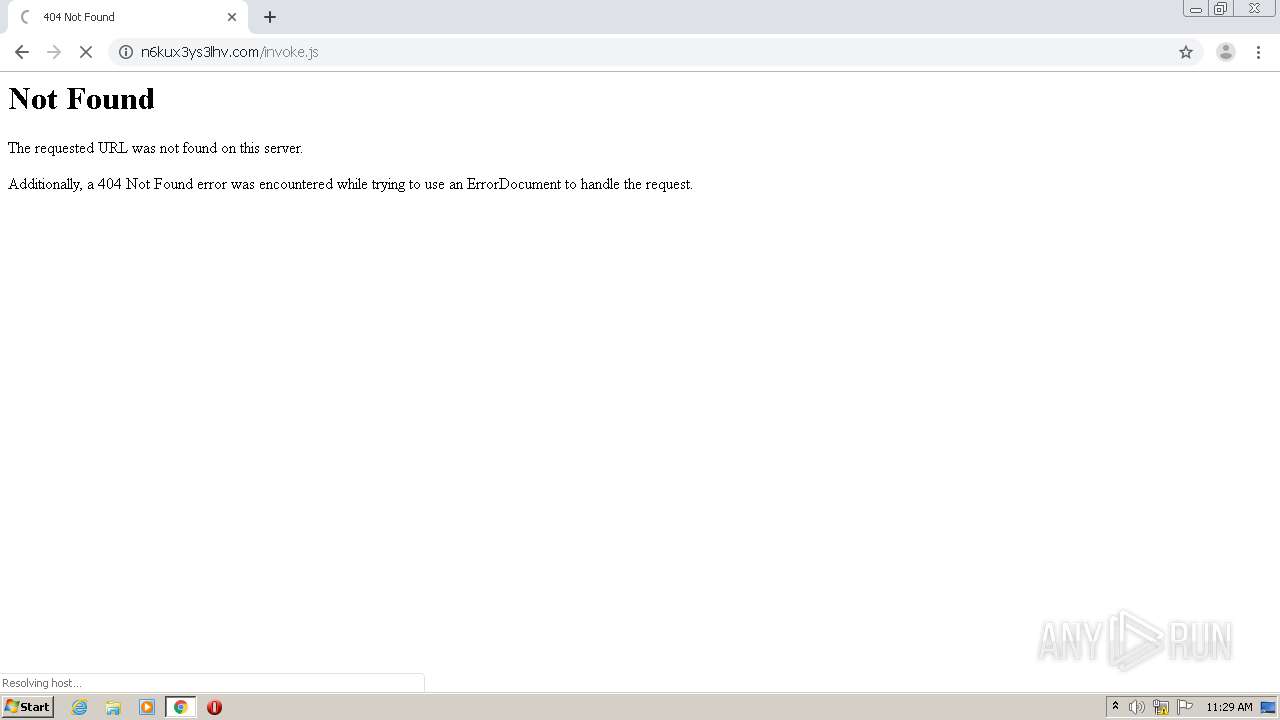Open the Action Center flag icon
The image size is (1280, 720).
pyautogui.click(x=1185, y=707)
